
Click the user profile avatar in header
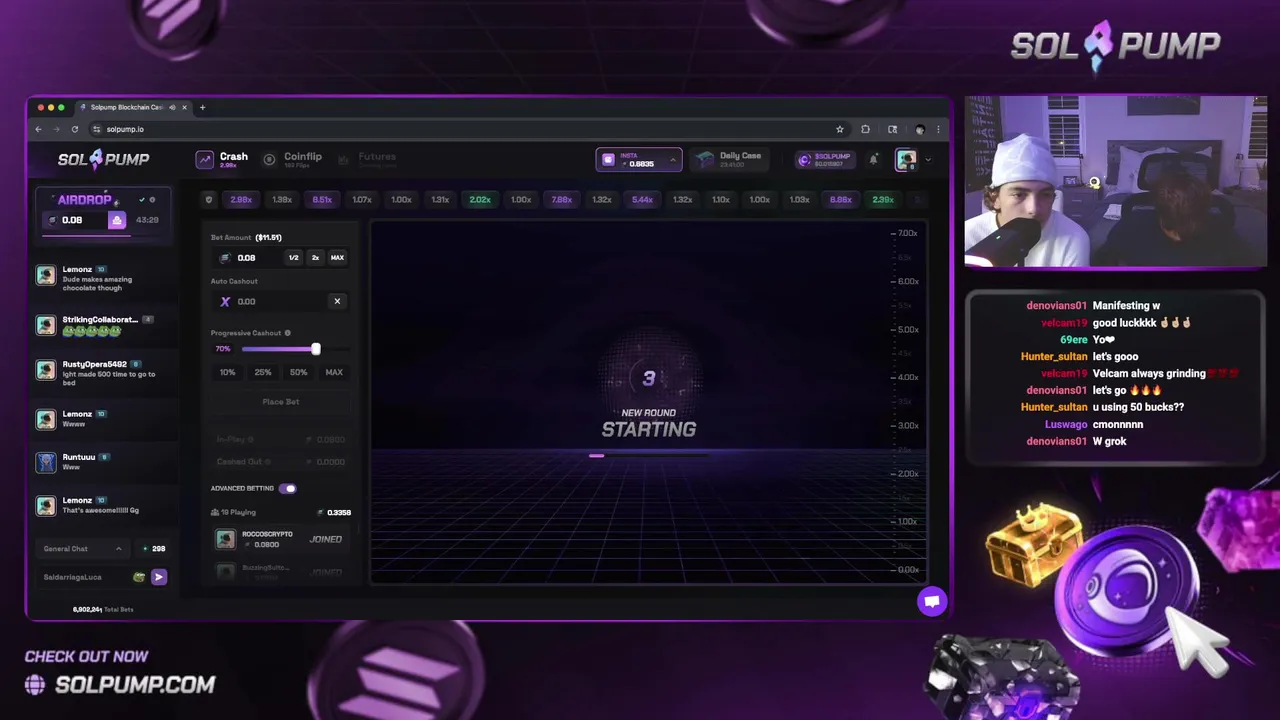pos(906,159)
